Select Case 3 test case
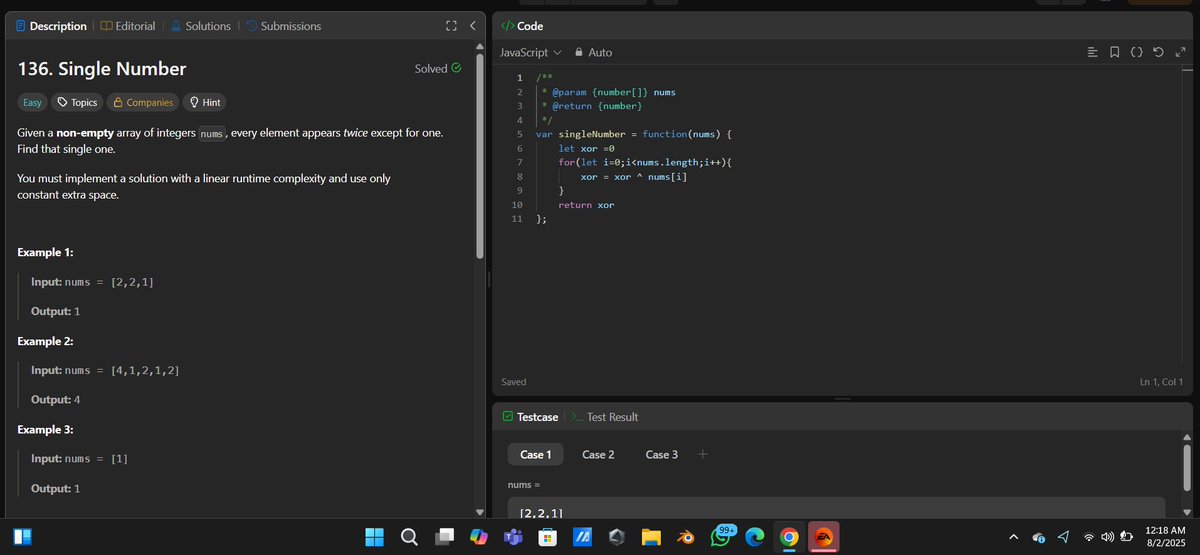The width and height of the screenshot is (1200, 555). point(662,454)
